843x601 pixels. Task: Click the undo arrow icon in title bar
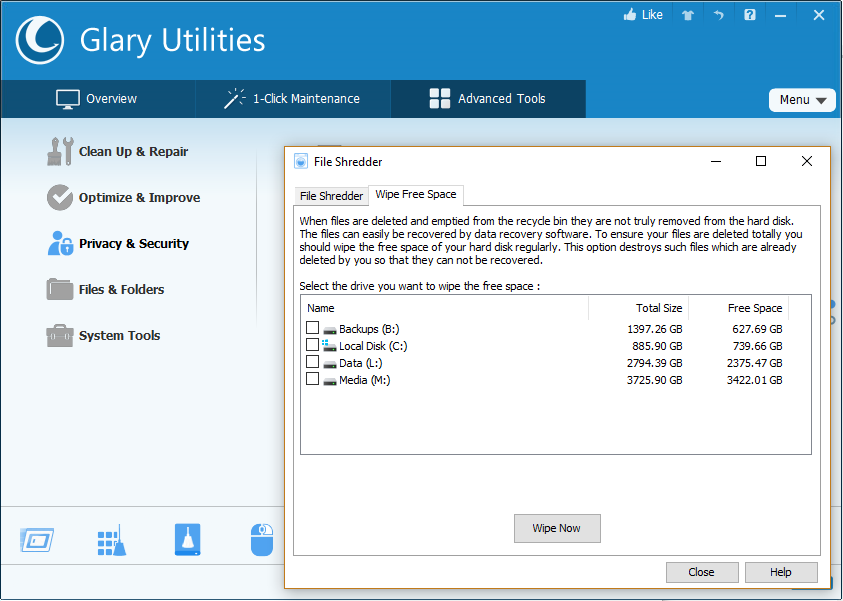pyautogui.click(x=718, y=15)
